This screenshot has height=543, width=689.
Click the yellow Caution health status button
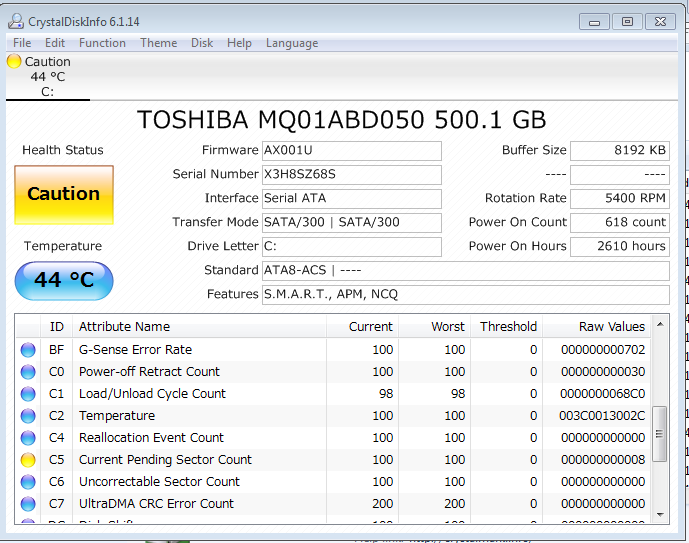(64, 195)
